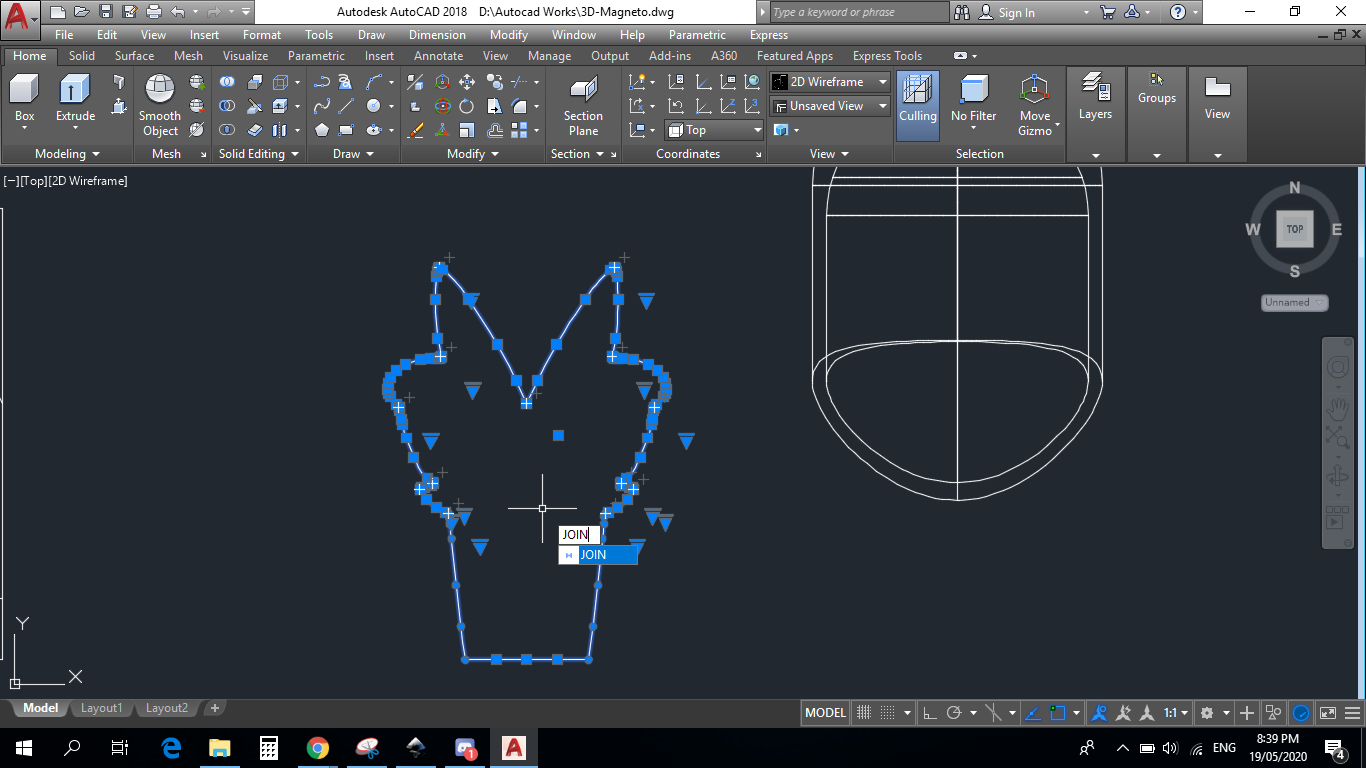Toggle object snap tracking in status bar
The height and width of the screenshot is (768, 1366).
[x=1033, y=713]
